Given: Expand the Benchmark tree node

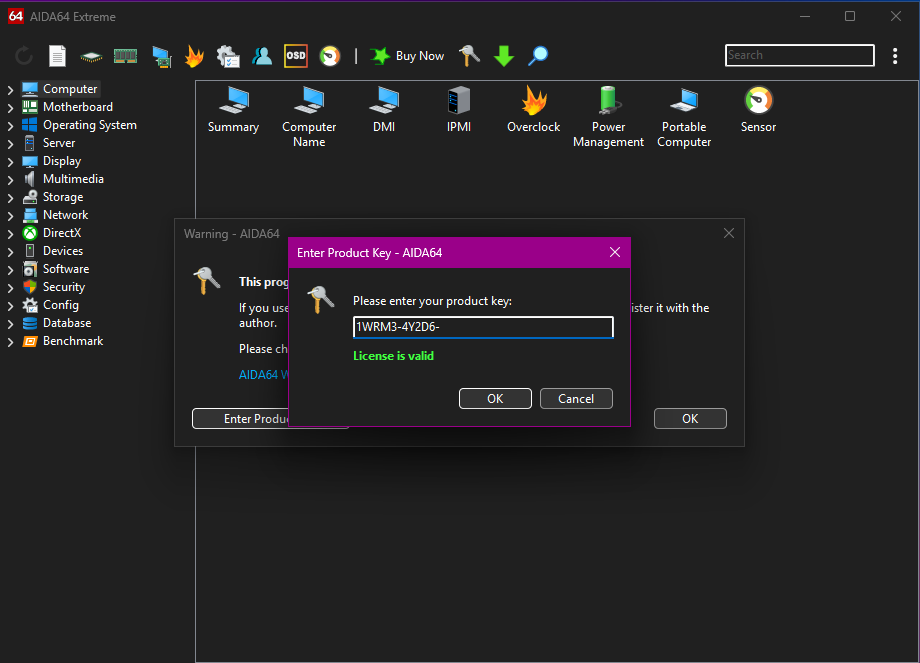Looking at the screenshot, I should point(10,342).
